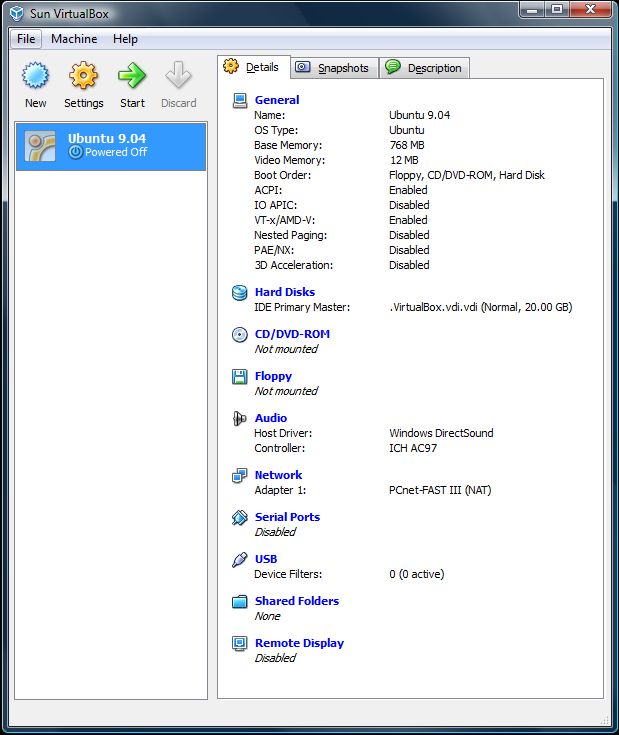Click the 'Disabled' text under Remote Display
The height and width of the screenshot is (735, 619).
pyautogui.click(x=275, y=658)
